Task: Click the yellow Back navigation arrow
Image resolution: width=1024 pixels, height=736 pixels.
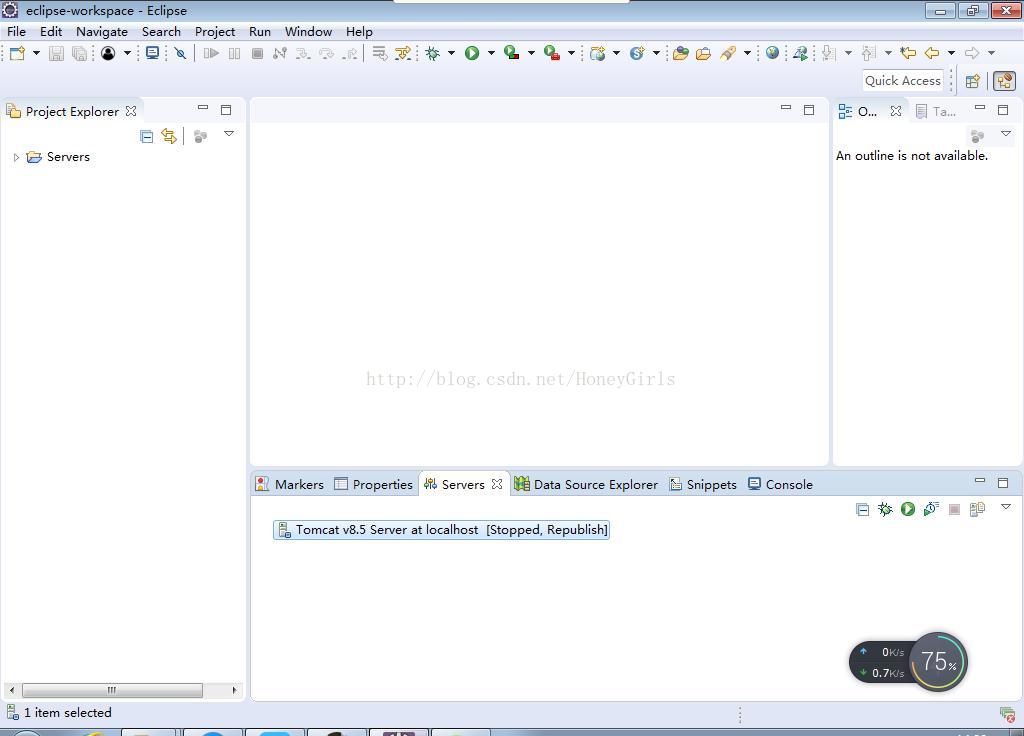Action: coord(932,53)
